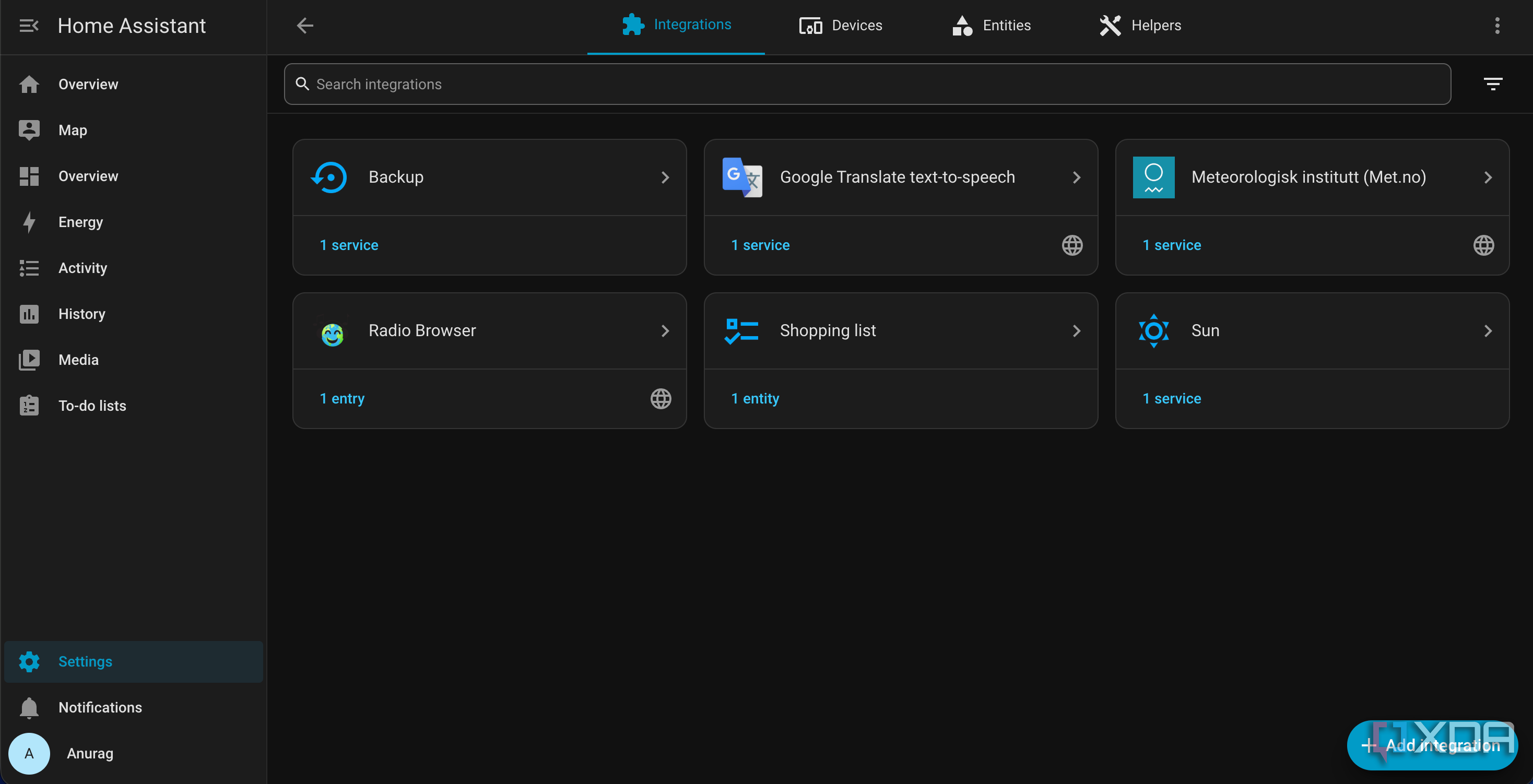The image size is (1533, 784).
Task: Click the cloud globe icon on Radio Browser card
Action: [x=661, y=399]
